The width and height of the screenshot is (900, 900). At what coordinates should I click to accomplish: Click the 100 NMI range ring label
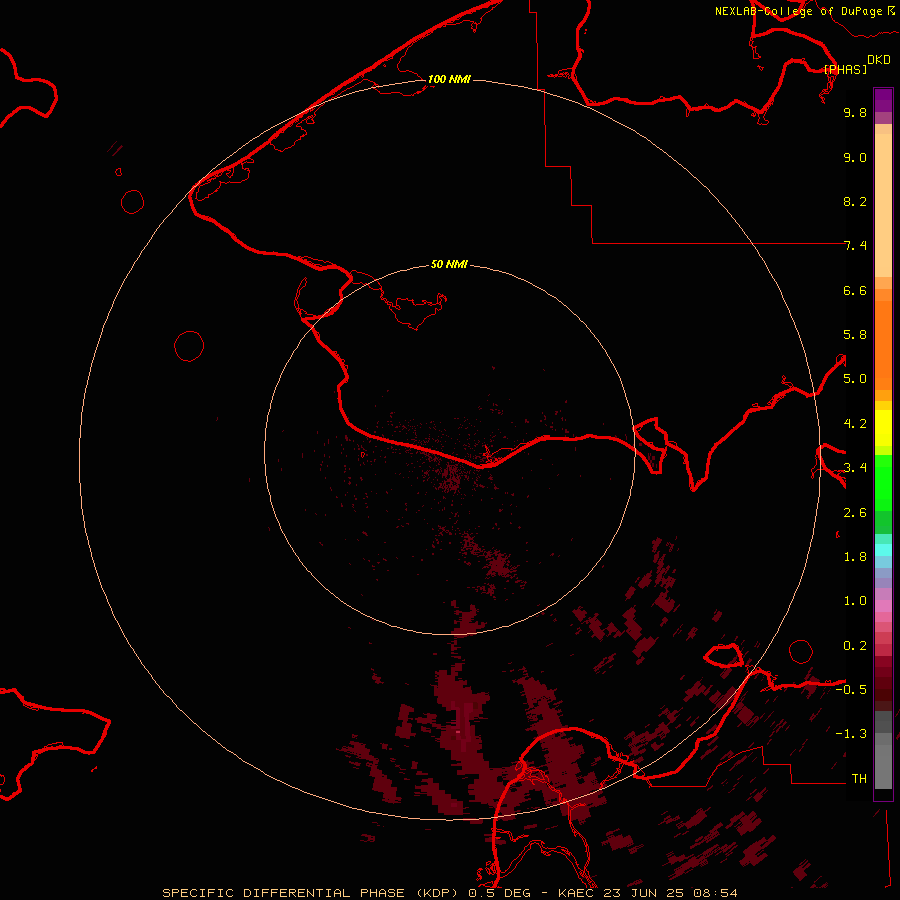click(x=449, y=79)
